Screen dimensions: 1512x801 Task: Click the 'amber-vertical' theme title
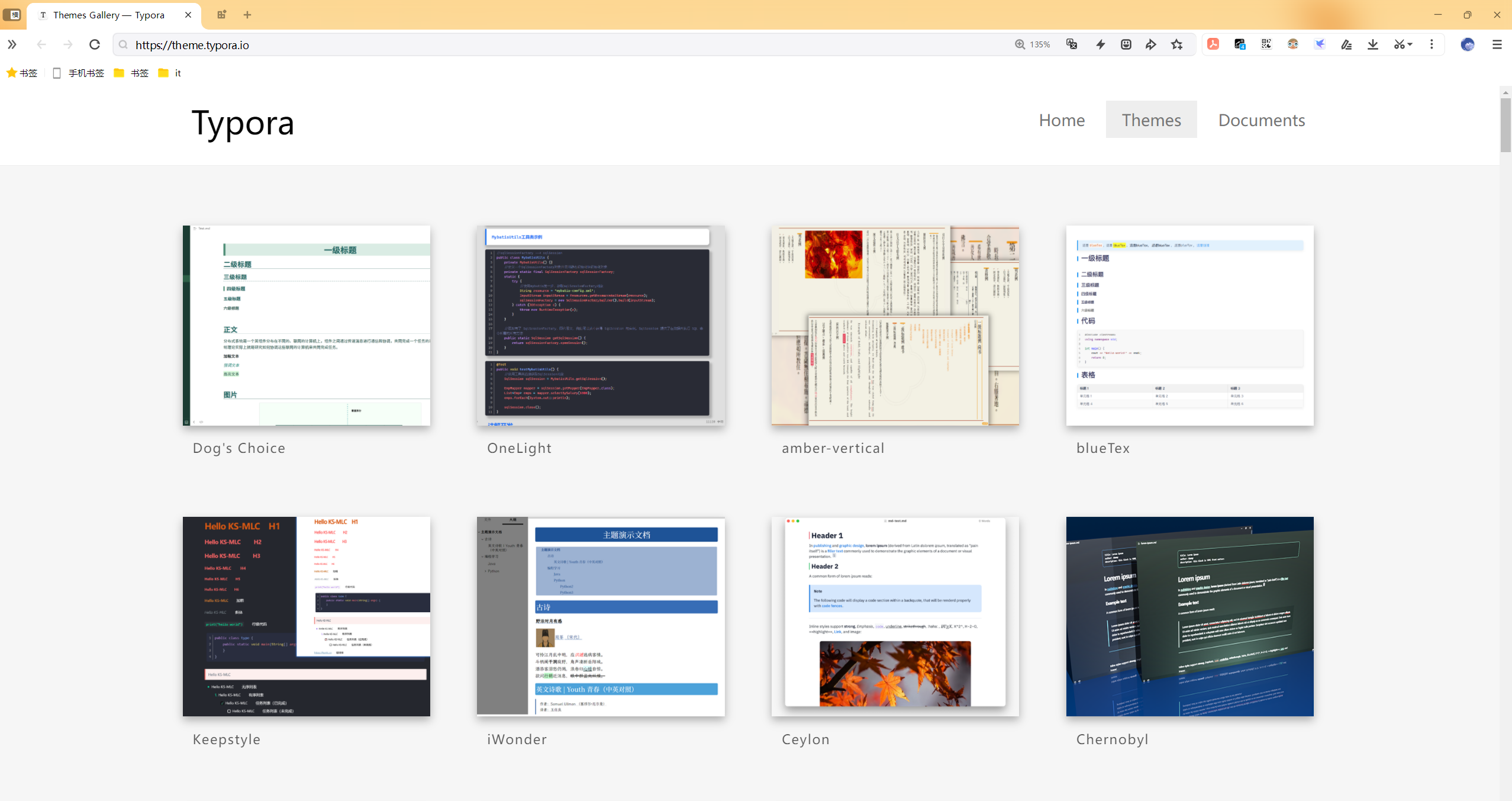pyautogui.click(x=833, y=448)
